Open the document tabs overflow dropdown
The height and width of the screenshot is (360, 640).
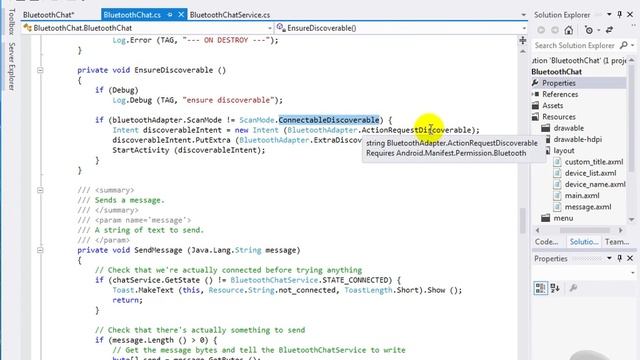[x=524, y=15]
